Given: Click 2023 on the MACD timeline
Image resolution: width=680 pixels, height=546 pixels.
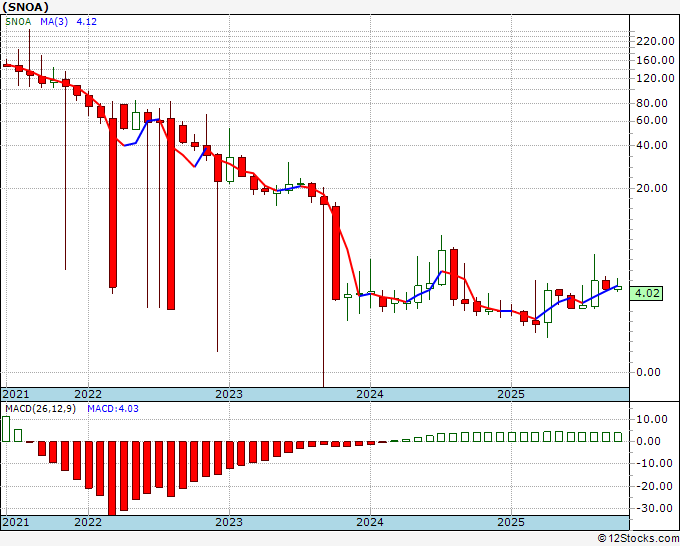Looking at the screenshot, I should click(229, 522).
